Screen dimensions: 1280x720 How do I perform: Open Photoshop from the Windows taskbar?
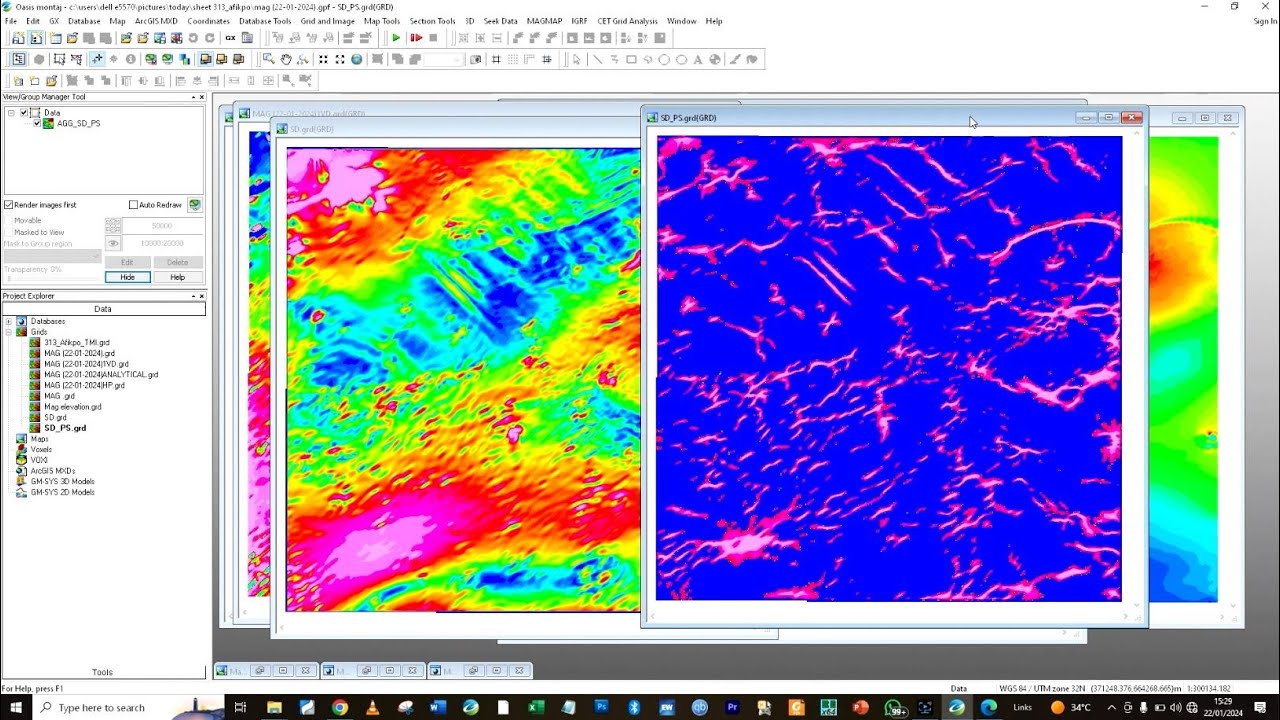[x=601, y=707]
